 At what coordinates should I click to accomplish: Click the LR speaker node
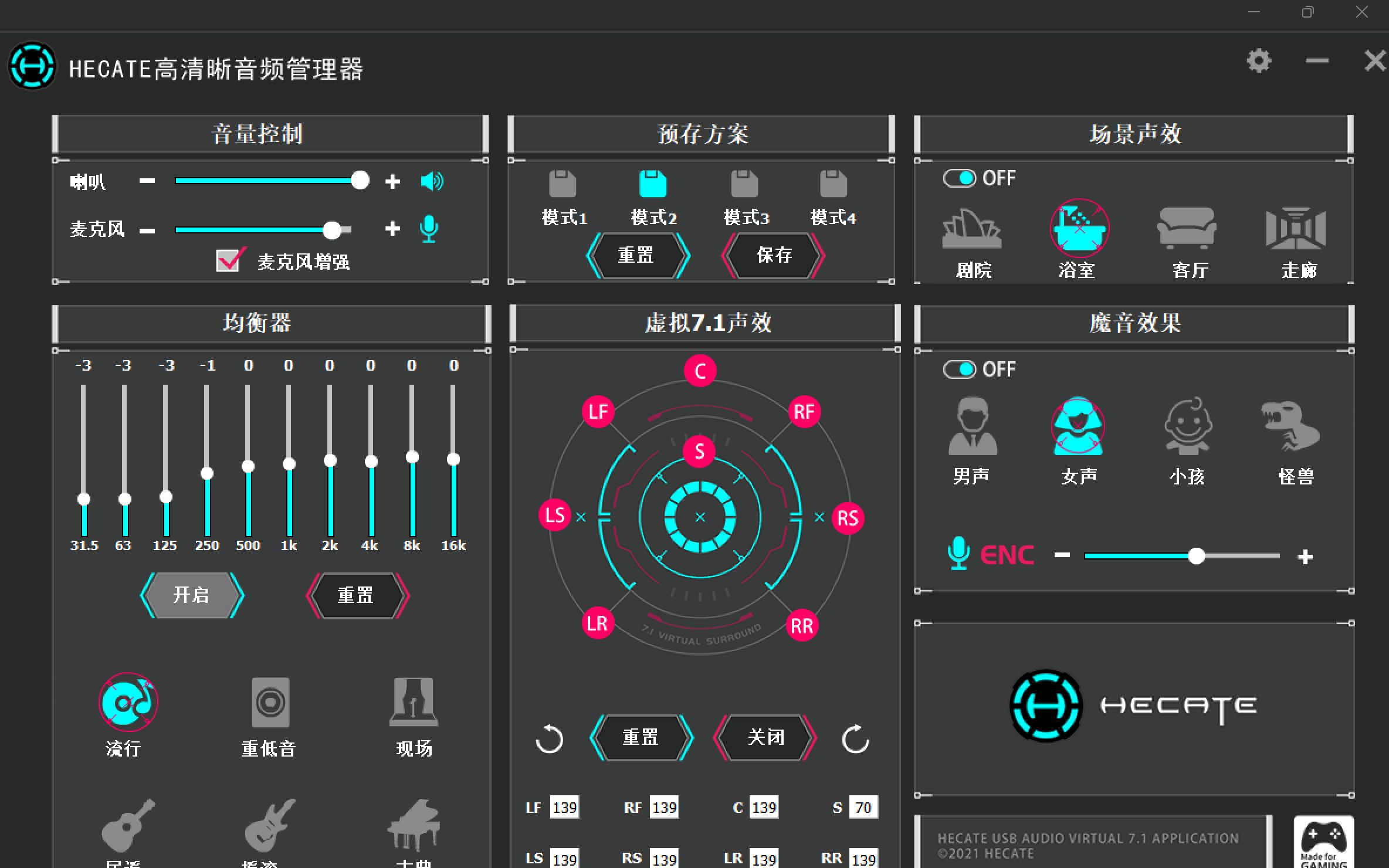click(598, 623)
